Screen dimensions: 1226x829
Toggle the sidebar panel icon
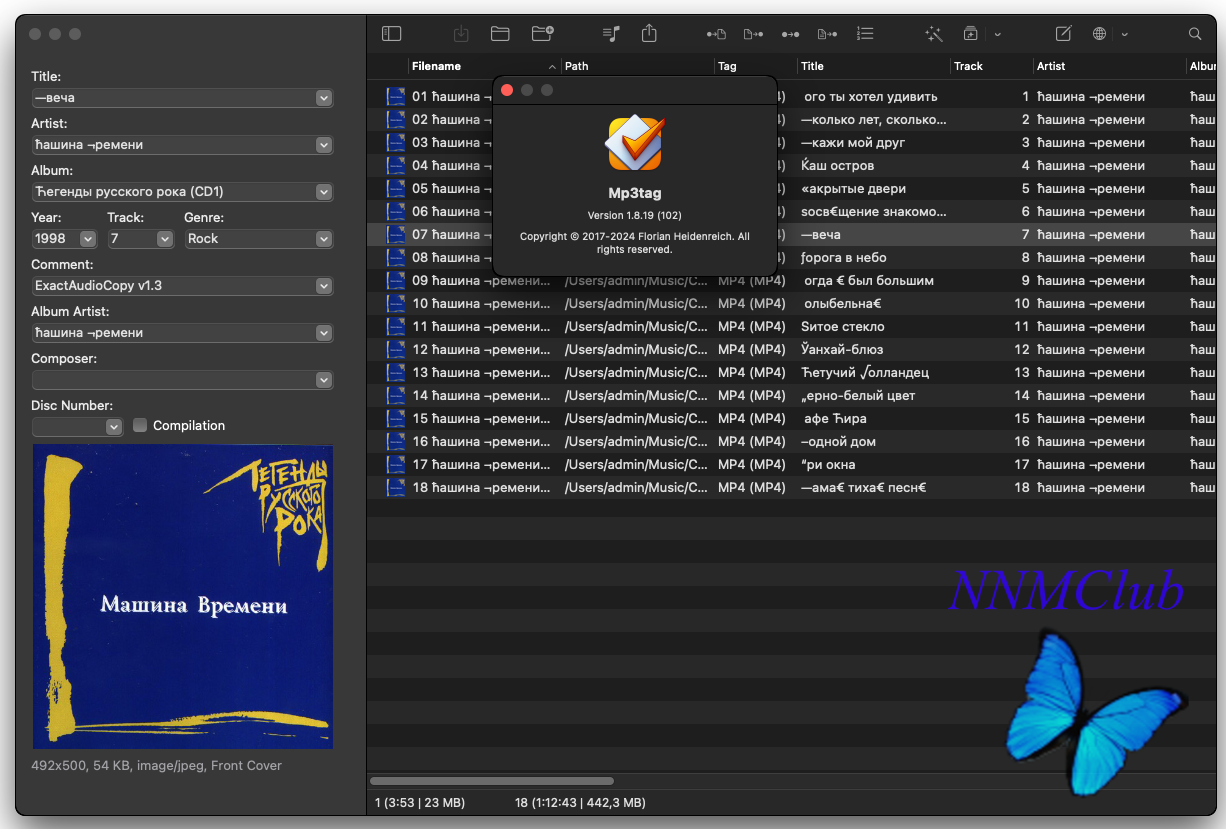tap(392, 34)
